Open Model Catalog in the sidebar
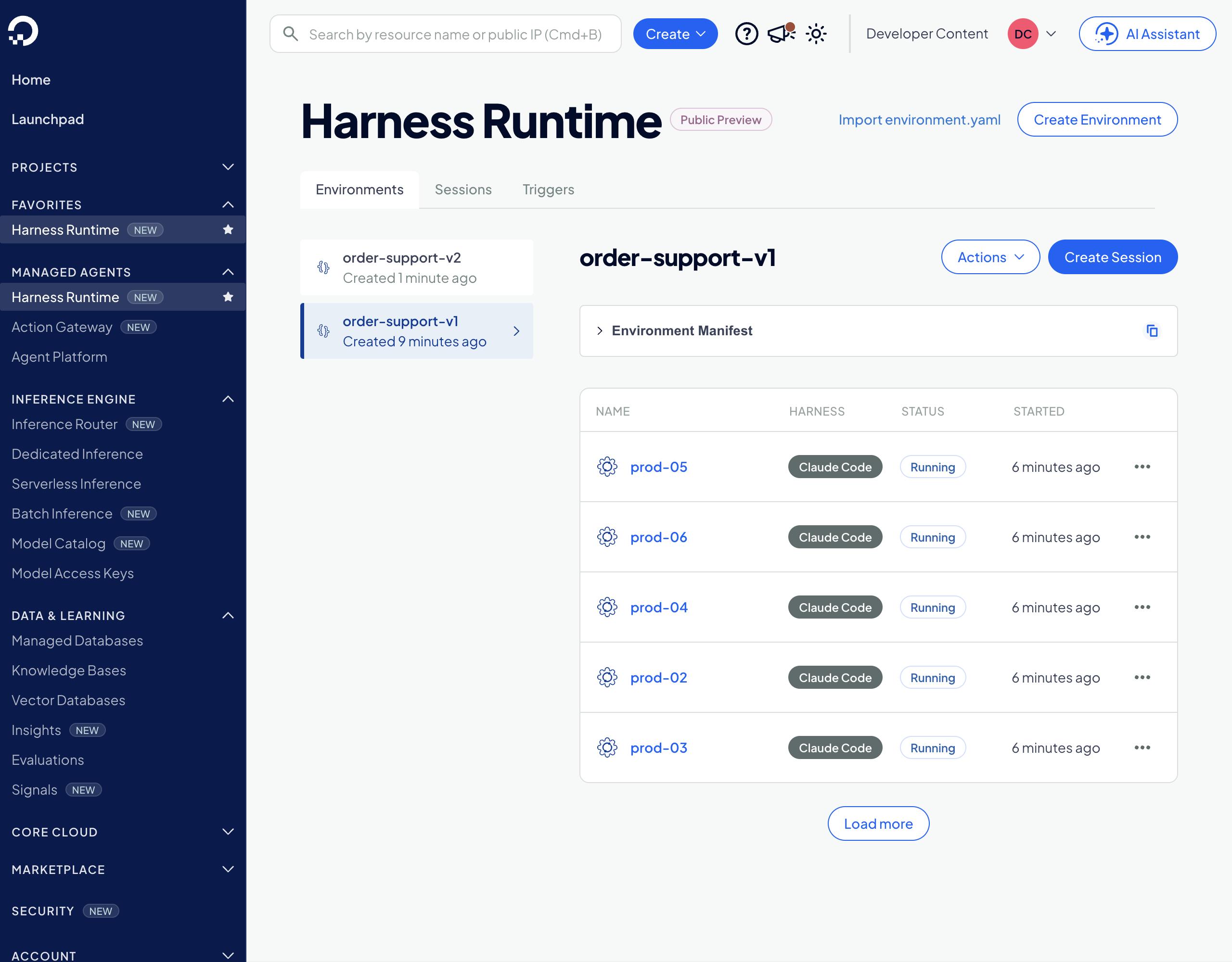The image size is (1232, 962). 59,544
